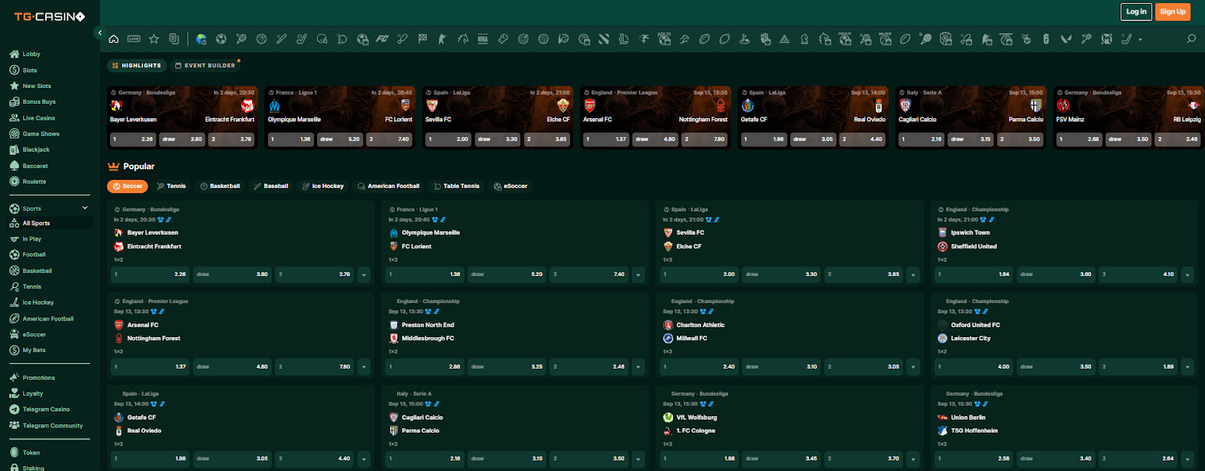Select the eSoccer tab under Popular
Image resolution: width=1205 pixels, height=471 pixels.
pos(511,186)
